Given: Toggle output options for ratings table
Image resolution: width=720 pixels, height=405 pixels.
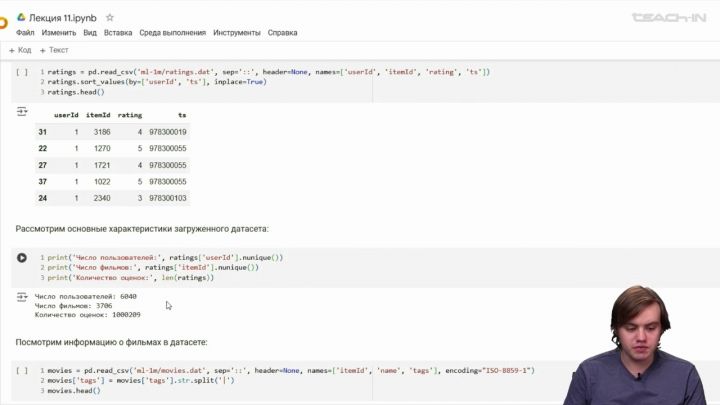Looking at the screenshot, I should [x=22, y=112].
